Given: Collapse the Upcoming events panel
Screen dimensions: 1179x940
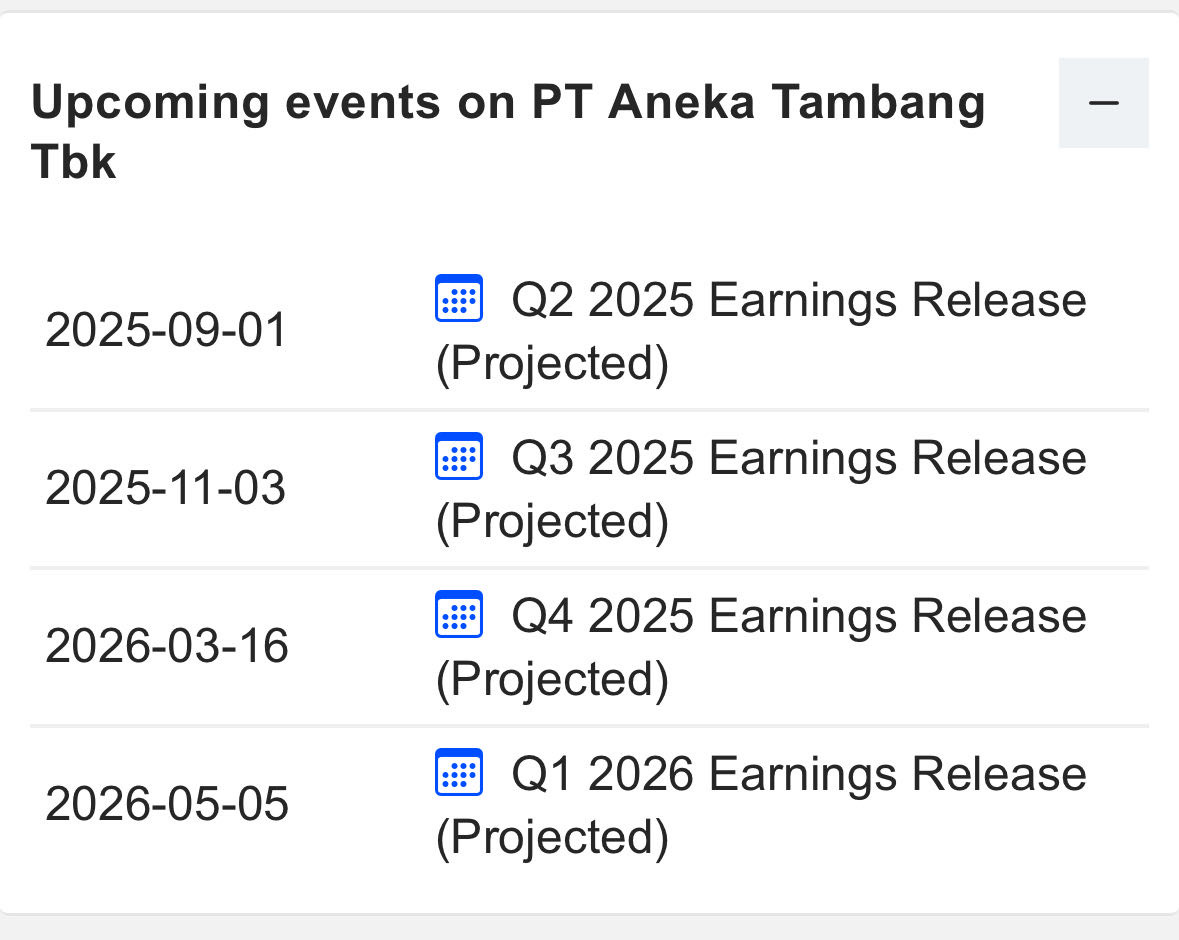Looking at the screenshot, I should [1103, 103].
